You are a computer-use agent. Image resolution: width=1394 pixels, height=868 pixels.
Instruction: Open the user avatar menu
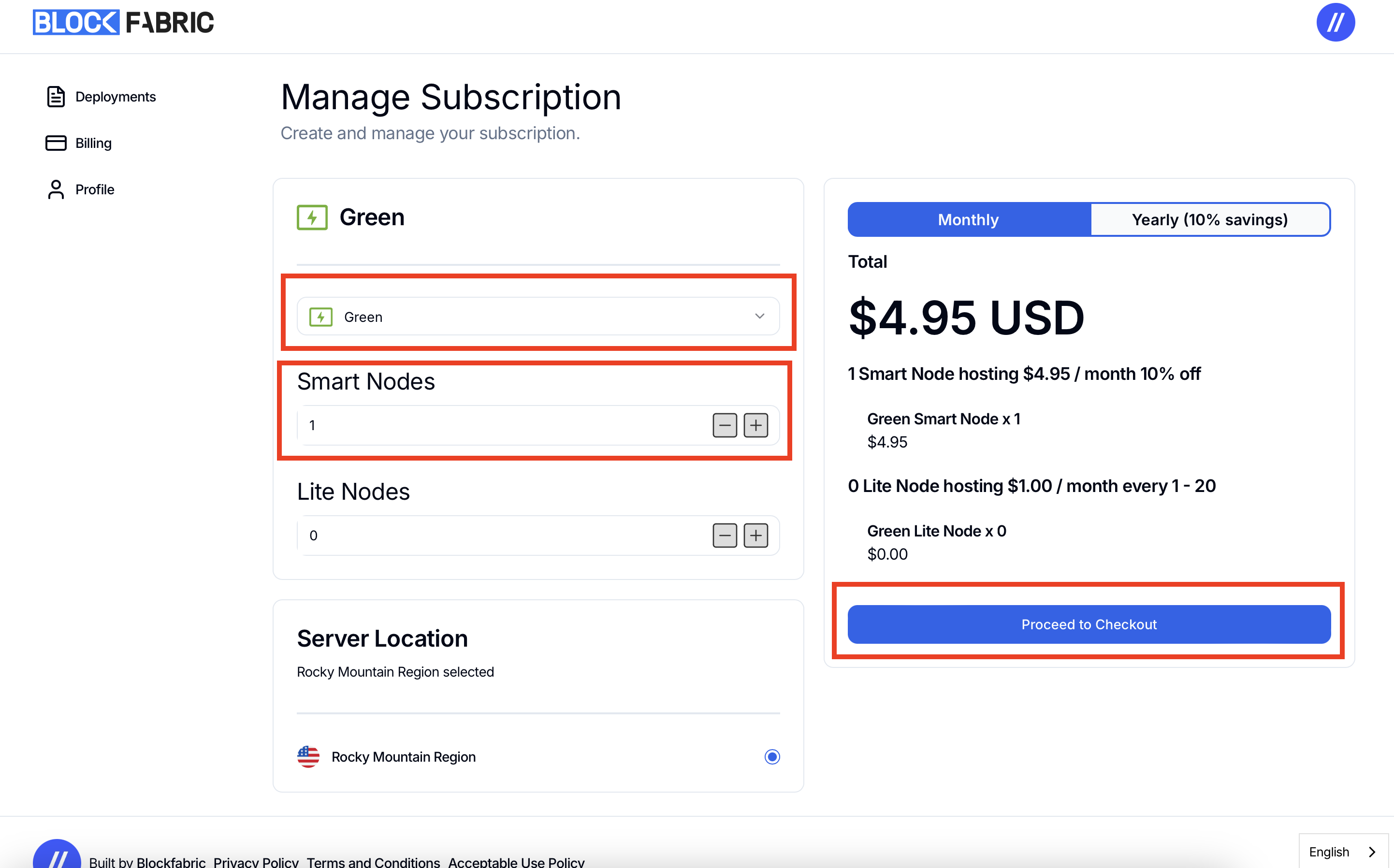[x=1335, y=22]
